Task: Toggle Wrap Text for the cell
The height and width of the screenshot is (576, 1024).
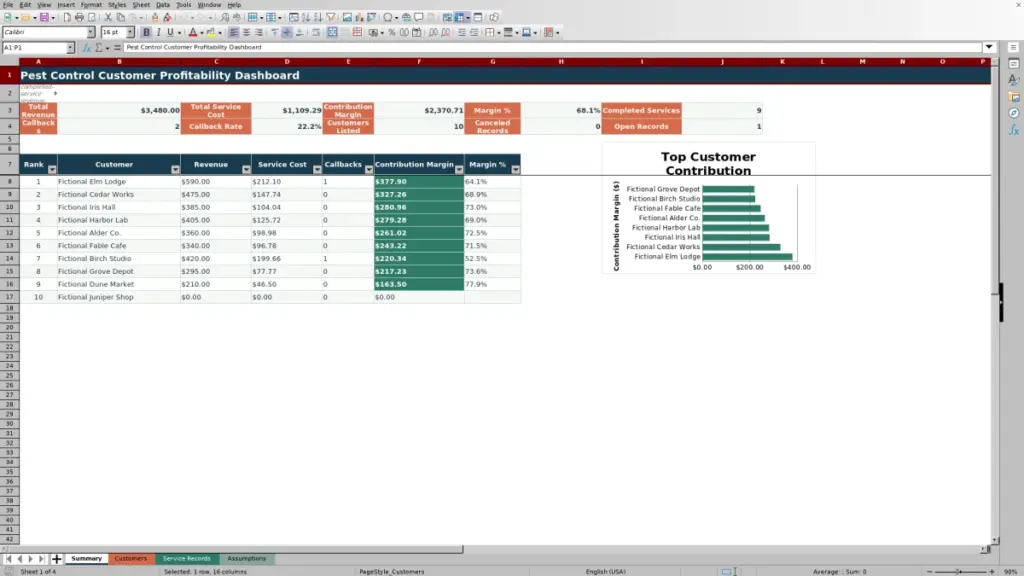Action: [x=316, y=32]
